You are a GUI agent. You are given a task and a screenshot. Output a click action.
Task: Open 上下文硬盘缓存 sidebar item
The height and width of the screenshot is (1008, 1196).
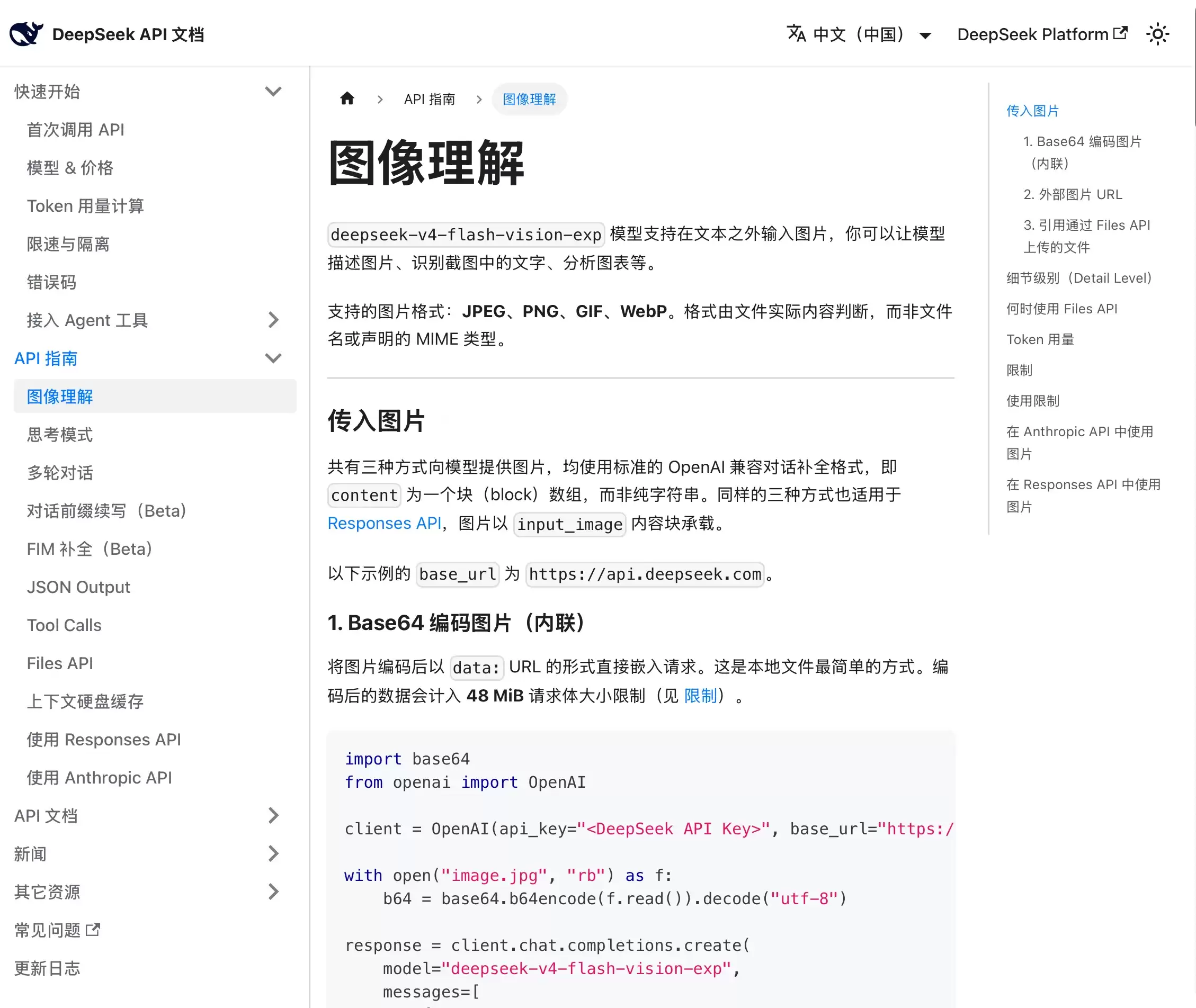coord(85,701)
